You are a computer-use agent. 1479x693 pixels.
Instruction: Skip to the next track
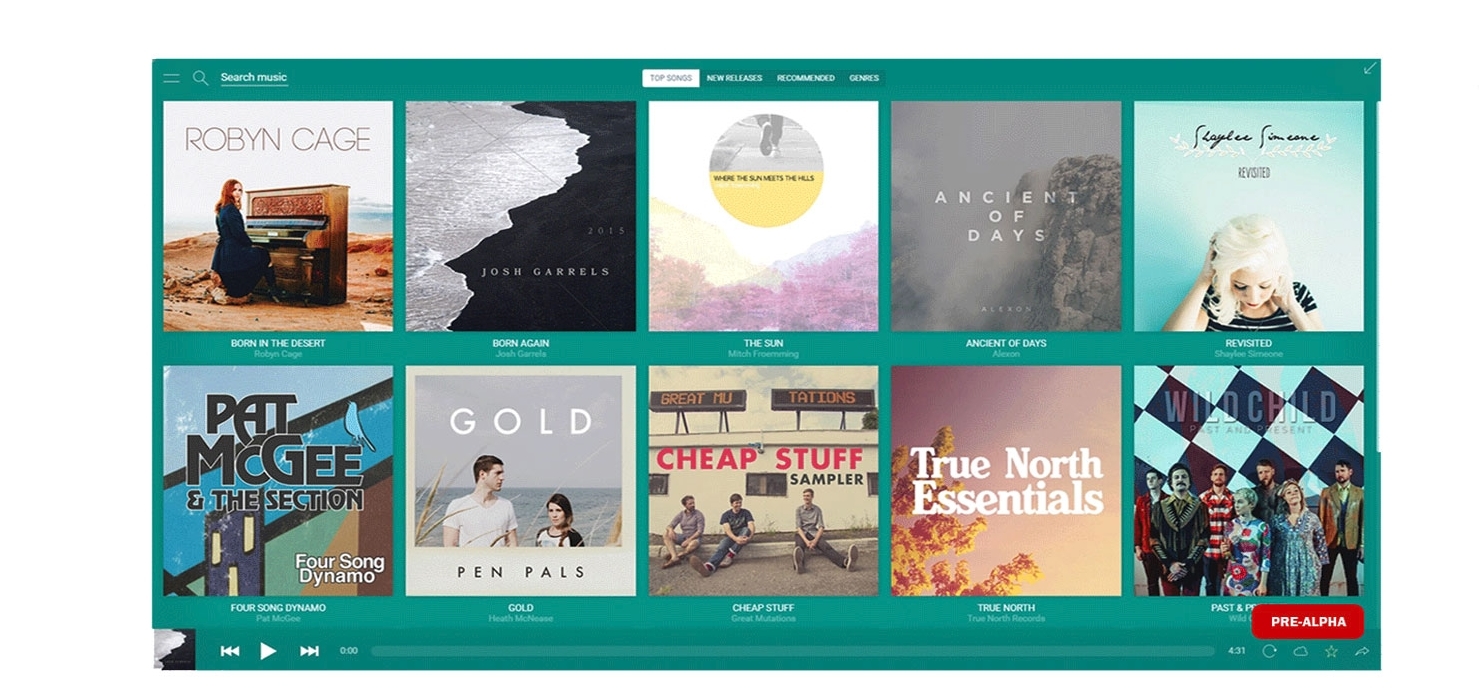[x=309, y=651]
